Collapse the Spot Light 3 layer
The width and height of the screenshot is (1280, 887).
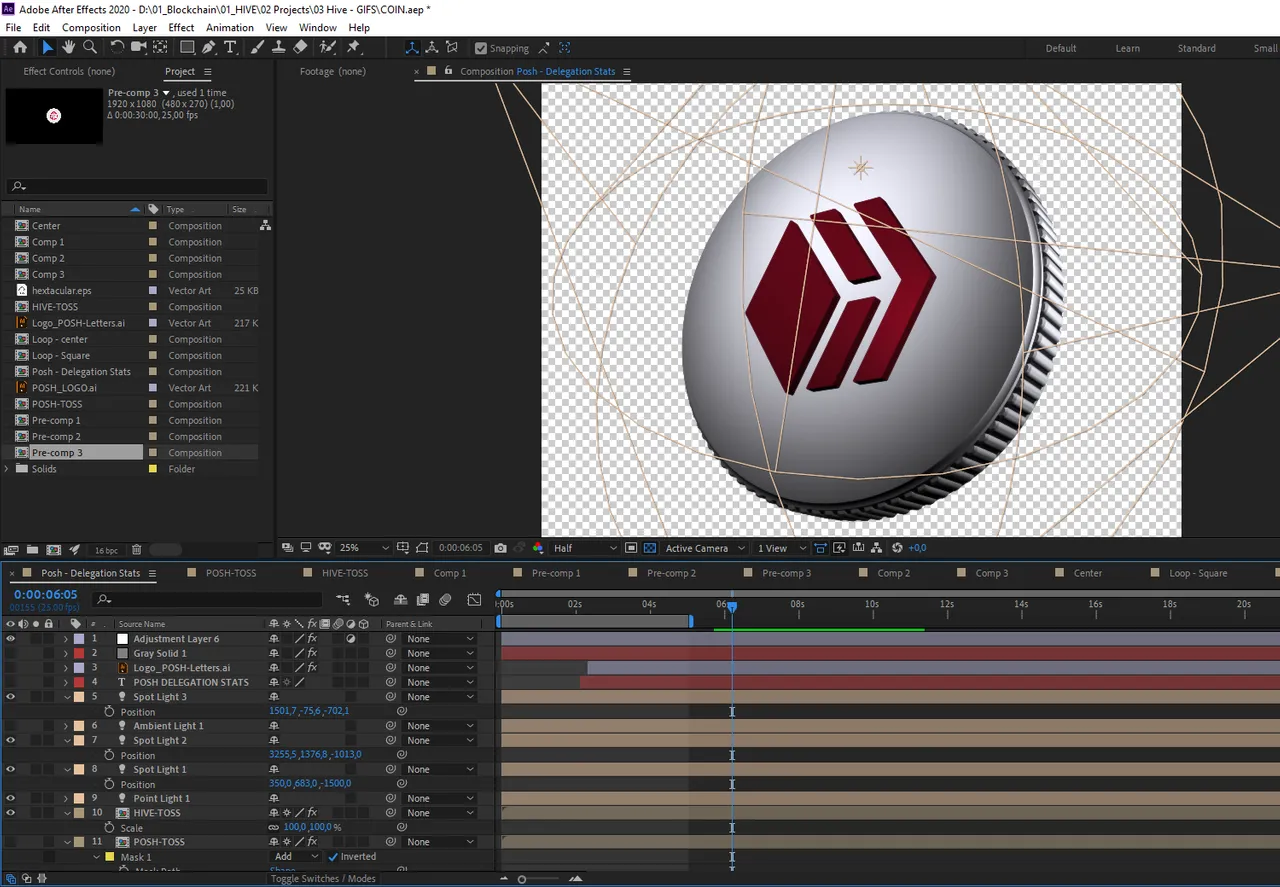66,697
